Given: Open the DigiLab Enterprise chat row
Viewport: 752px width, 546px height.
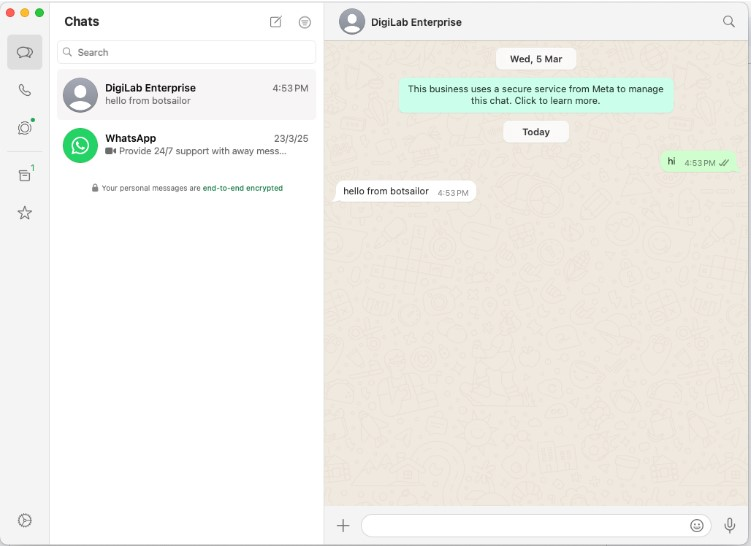Looking at the screenshot, I should tap(187, 95).
